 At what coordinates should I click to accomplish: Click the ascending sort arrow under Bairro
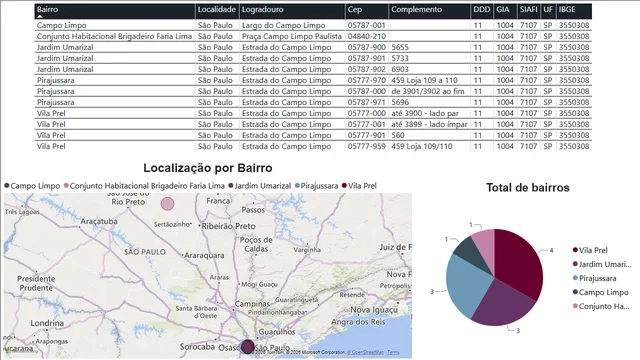(x=40, y=17)
